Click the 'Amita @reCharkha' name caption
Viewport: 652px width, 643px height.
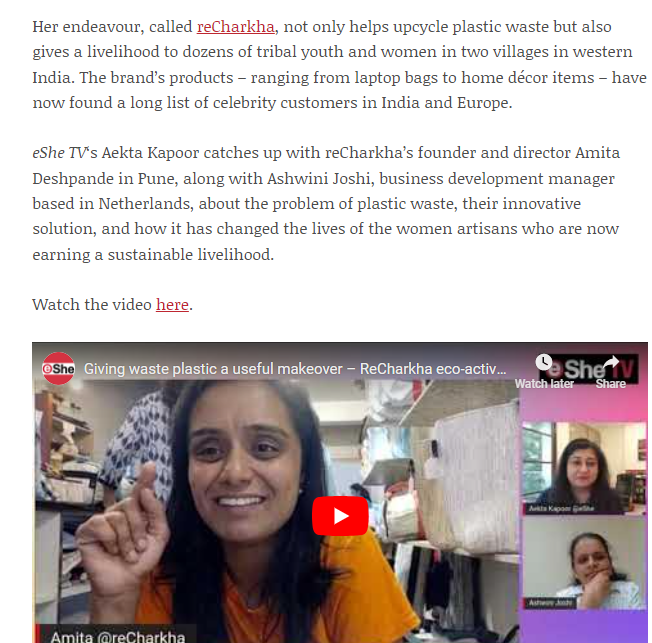click(118, 636)
